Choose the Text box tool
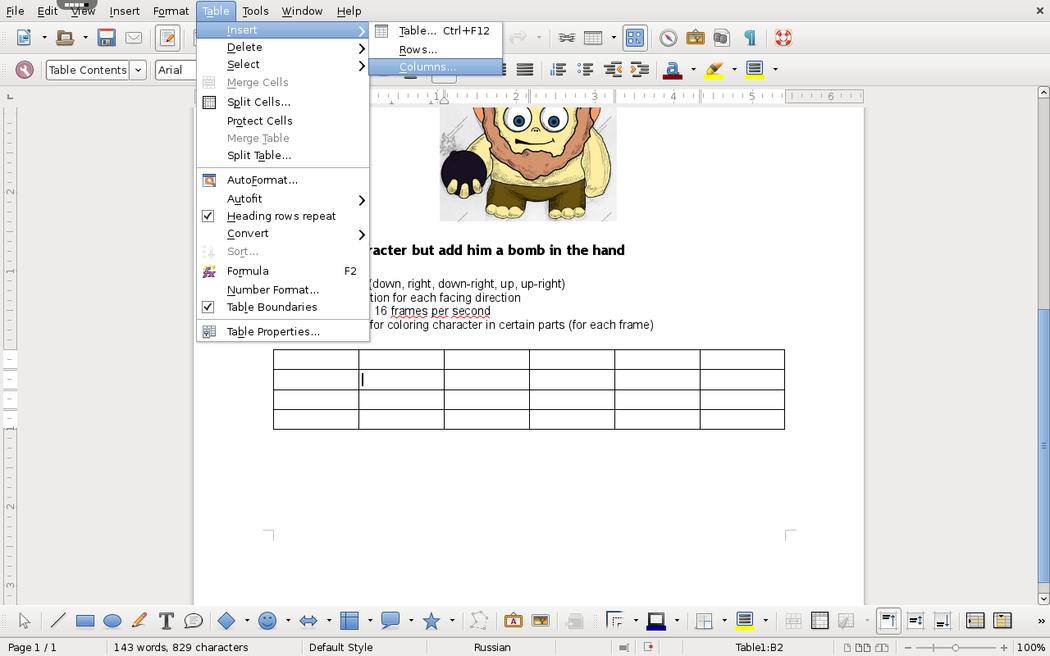The width and height of the screenshot is (1050, 656). tap(166, 621)
